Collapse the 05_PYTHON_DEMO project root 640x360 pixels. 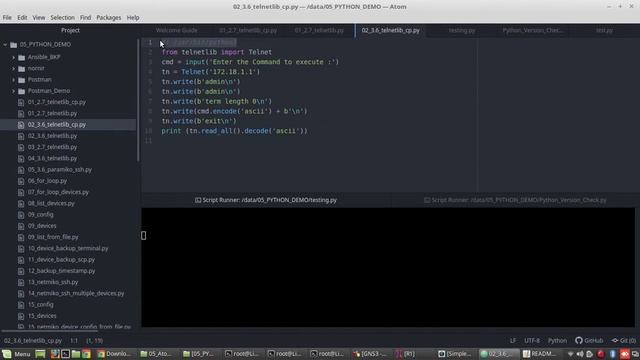[5, 44]
